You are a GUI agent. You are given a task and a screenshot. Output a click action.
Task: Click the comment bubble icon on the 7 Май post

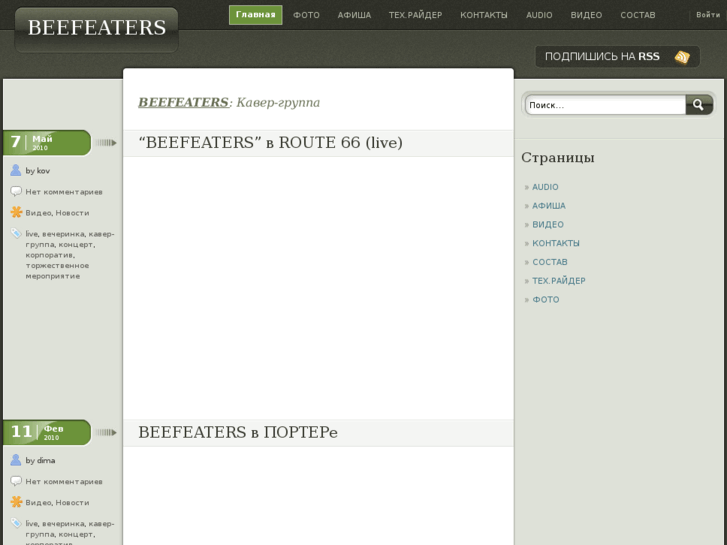pos(16,191)
